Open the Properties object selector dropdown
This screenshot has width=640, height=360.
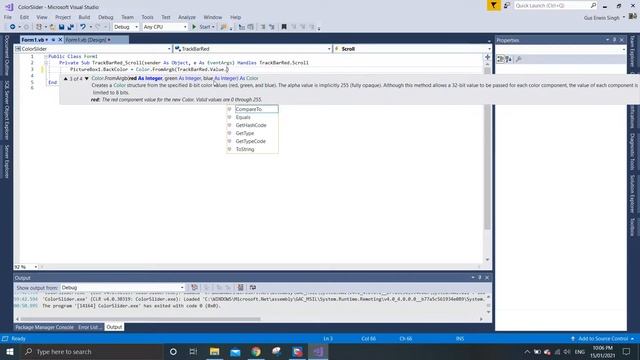(561, 49)
